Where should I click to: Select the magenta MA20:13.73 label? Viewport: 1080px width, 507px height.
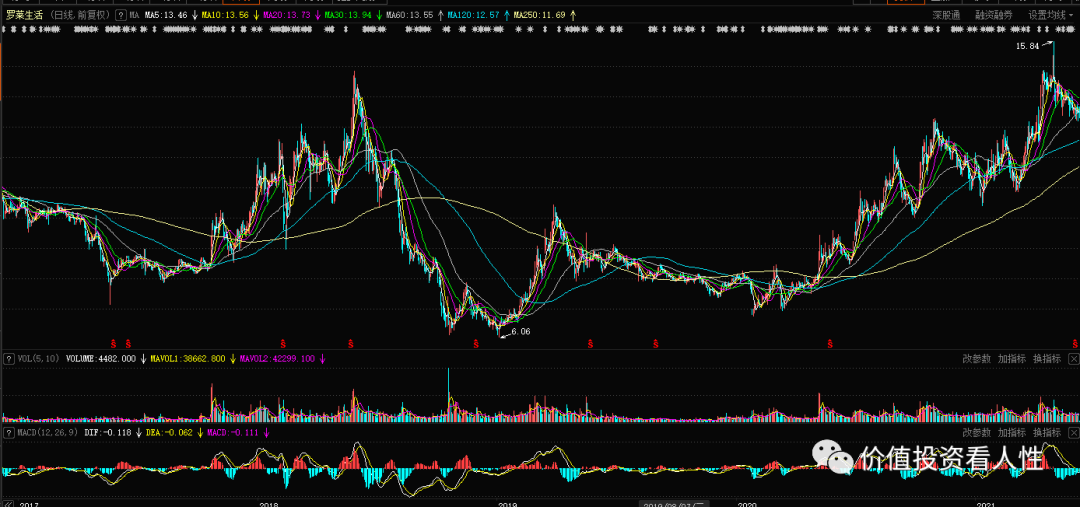(287, 14)
